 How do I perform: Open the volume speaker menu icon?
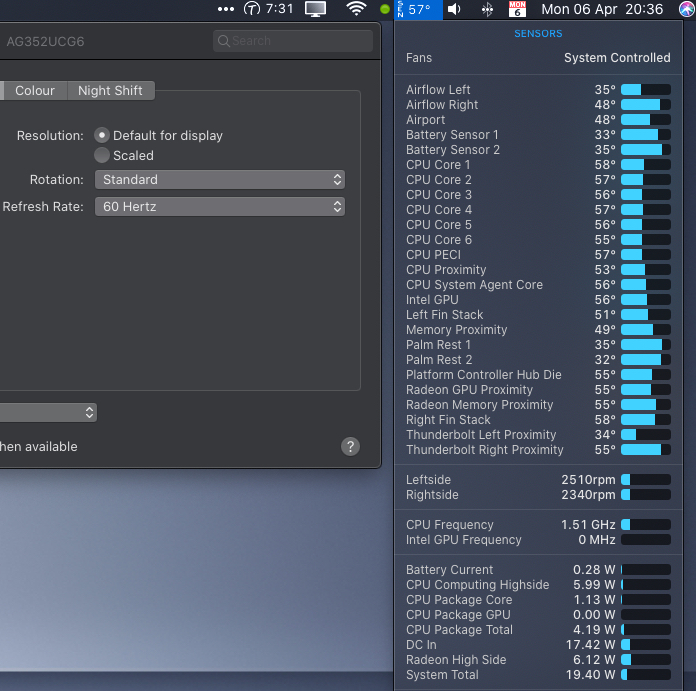tap(454, 9)
